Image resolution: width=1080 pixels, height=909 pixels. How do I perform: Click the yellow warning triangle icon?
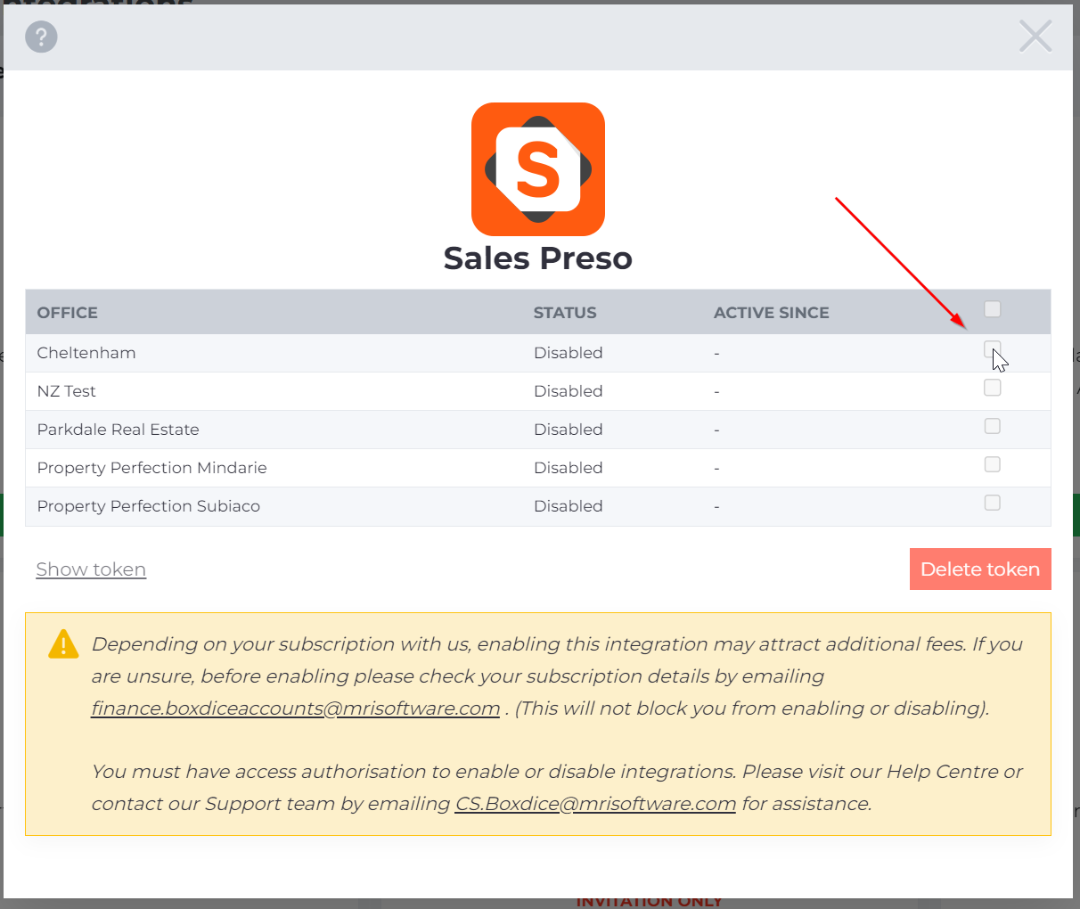[x=63, y=645]
